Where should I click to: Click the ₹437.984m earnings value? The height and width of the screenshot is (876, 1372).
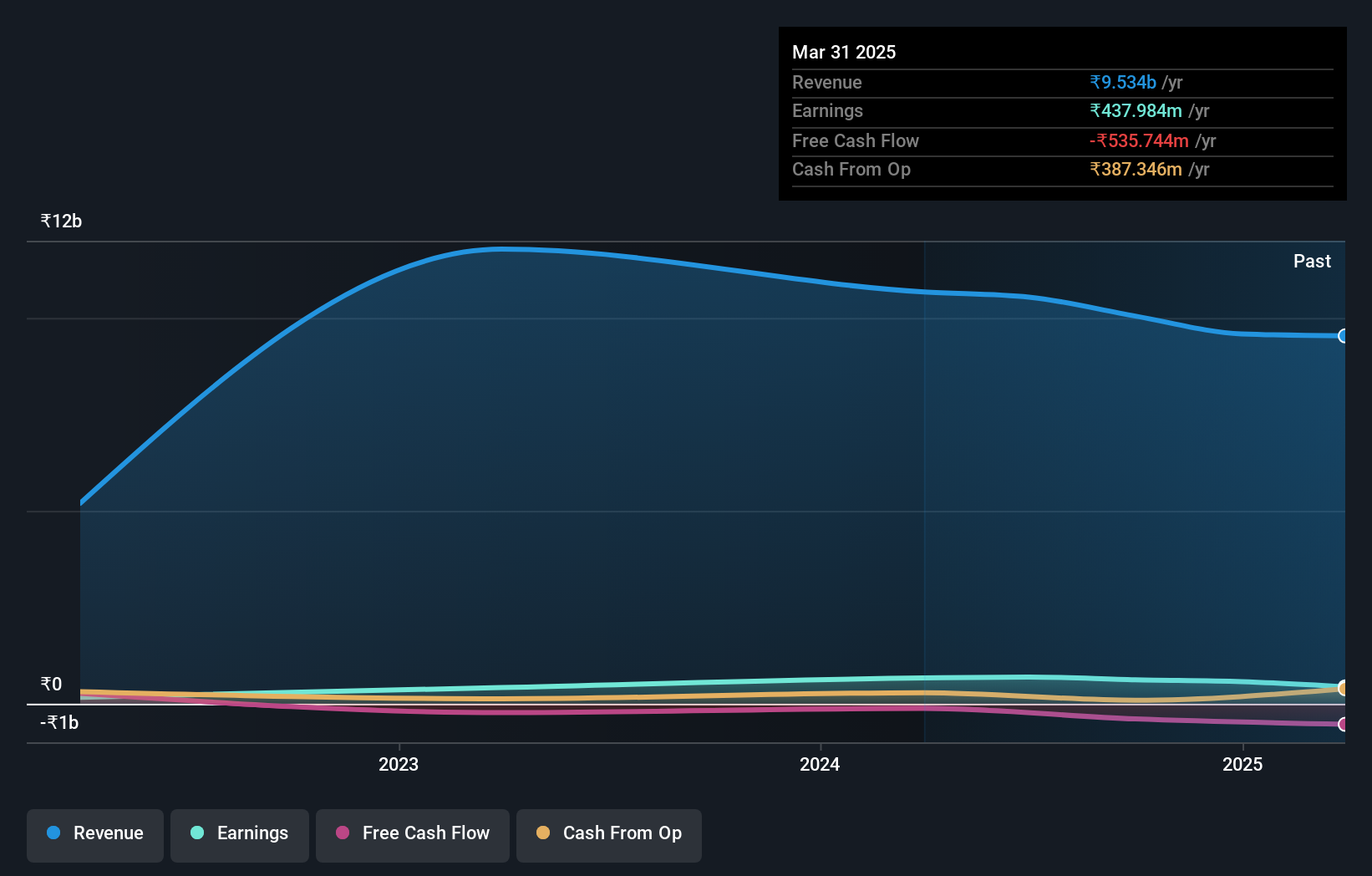(1136, 110)
